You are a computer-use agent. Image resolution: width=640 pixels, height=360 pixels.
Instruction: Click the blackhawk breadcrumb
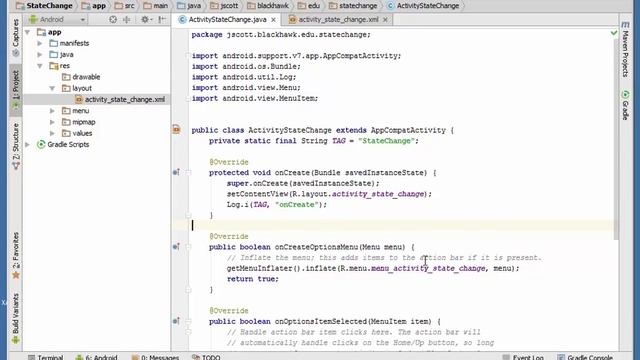(268, 6)
